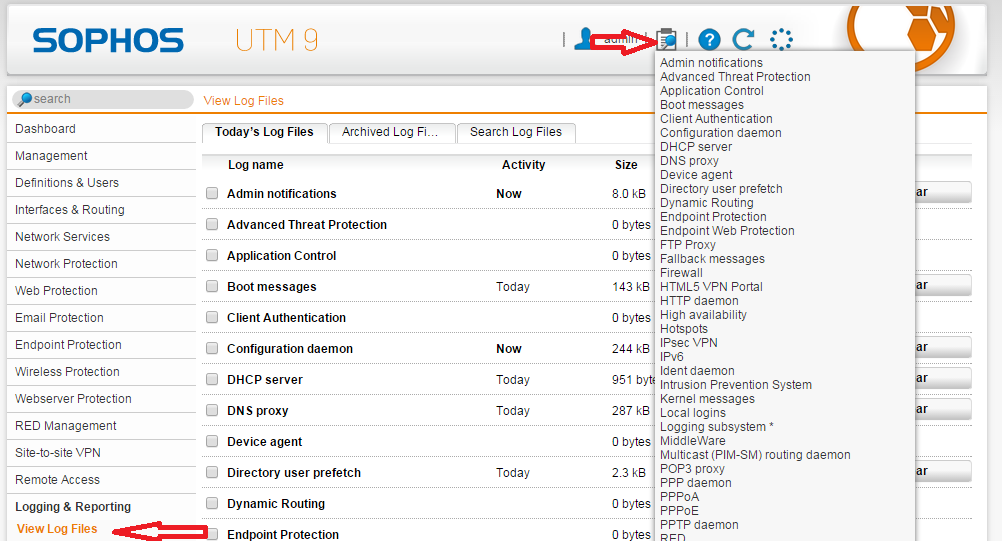Choose HTTP daemon in live log dropdown
Screen dimensions: 1002x541
[699, 301]
